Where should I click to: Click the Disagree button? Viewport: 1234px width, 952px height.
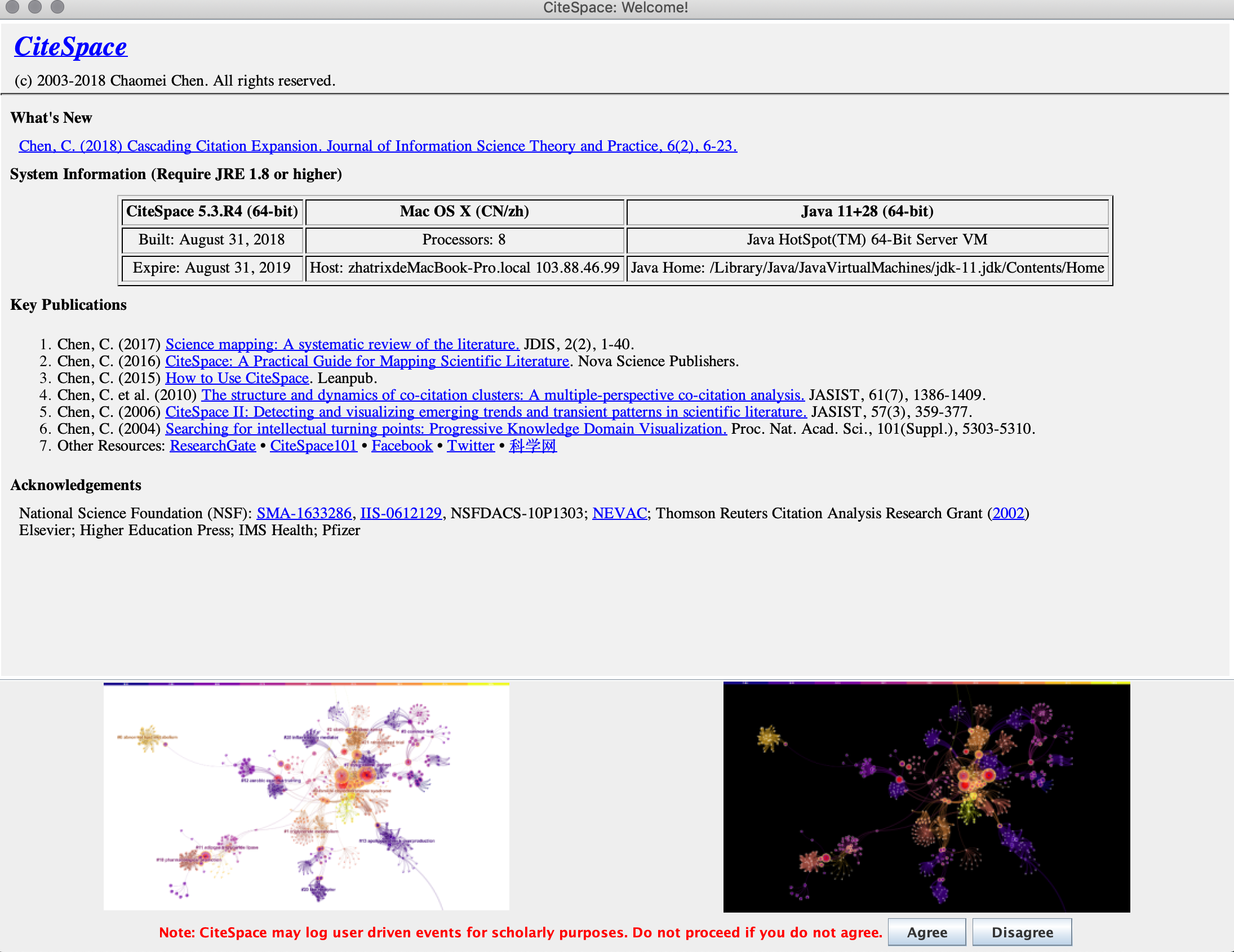pos(1022,932)
